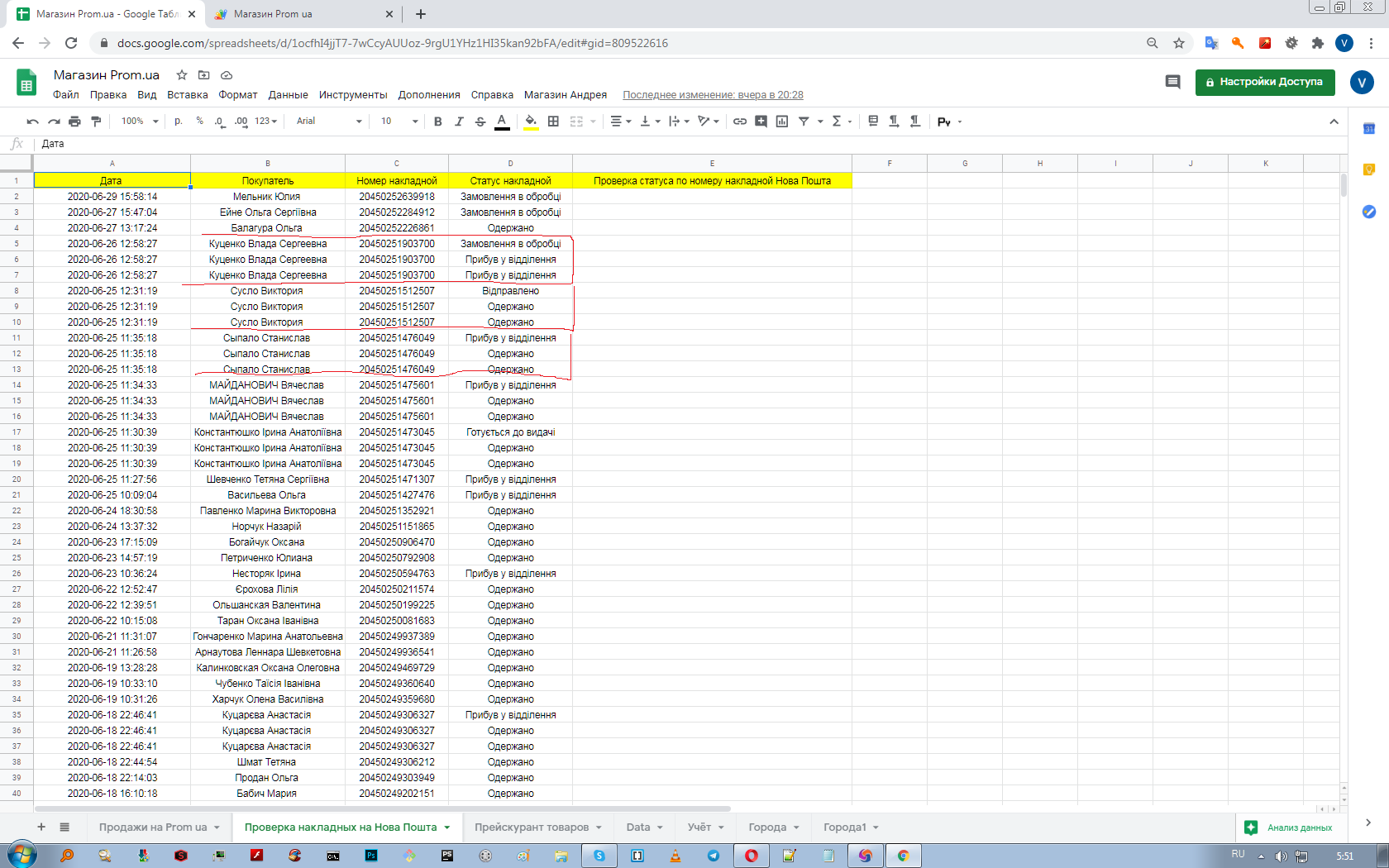Open last edit history link
Image resolution: width=1389 pixels, height=868 pixels.
tap(713, 95)
